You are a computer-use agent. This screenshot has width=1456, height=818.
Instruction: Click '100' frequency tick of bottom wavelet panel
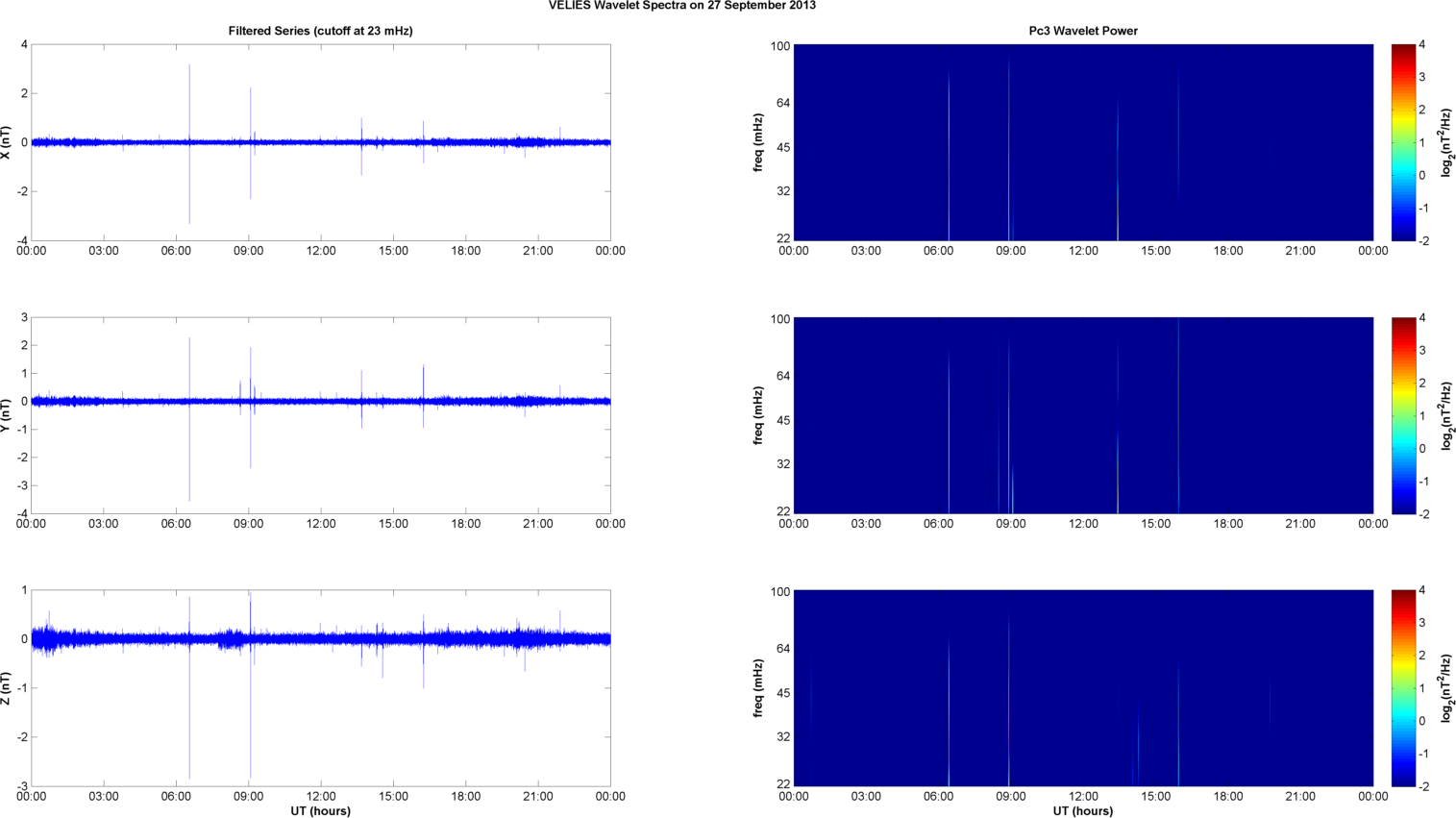pyautogui.click(x=780, y=592)
